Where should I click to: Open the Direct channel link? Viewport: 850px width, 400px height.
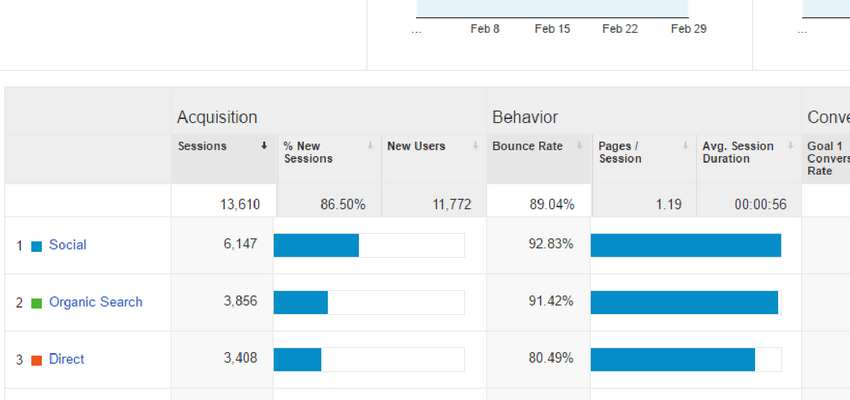tap(66, 359)
